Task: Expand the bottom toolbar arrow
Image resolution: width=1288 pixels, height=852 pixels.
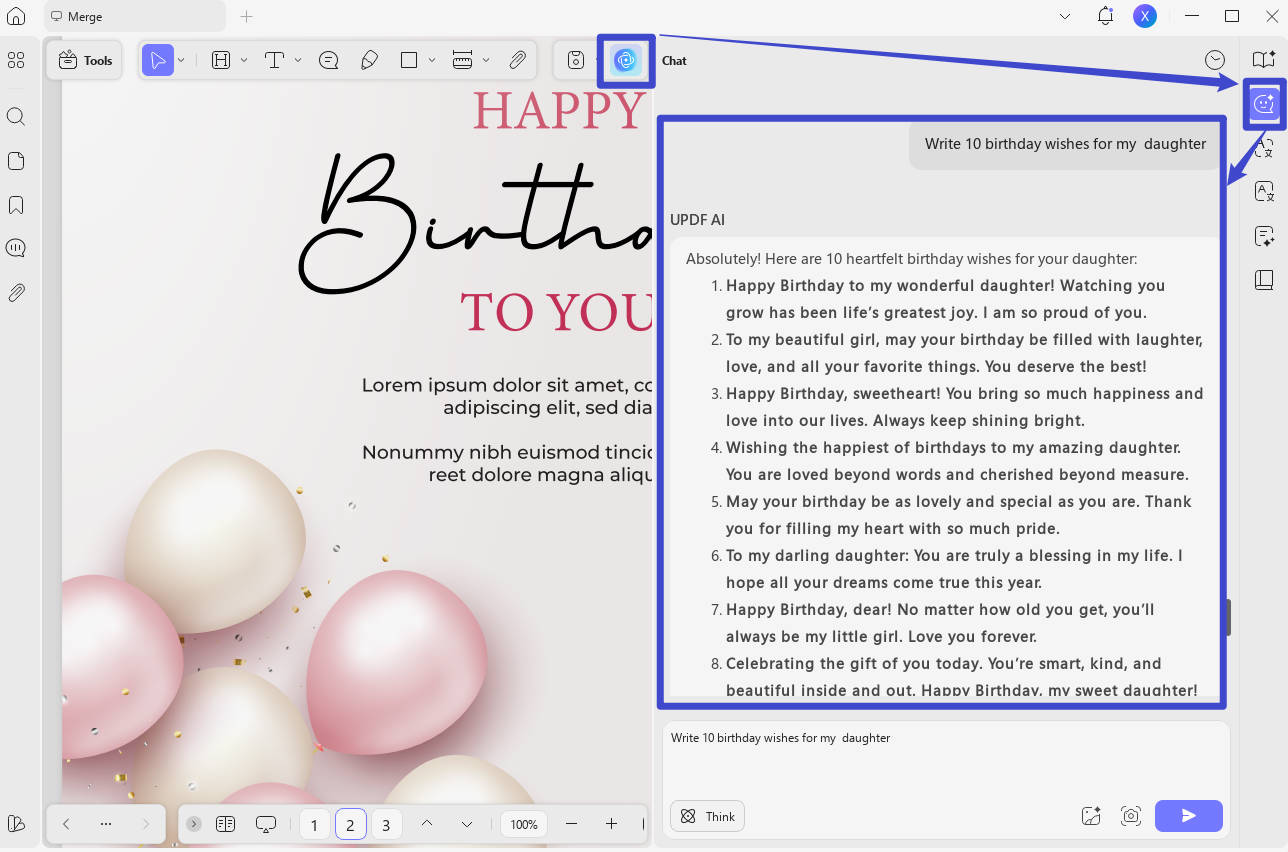Action: [194, 824]
